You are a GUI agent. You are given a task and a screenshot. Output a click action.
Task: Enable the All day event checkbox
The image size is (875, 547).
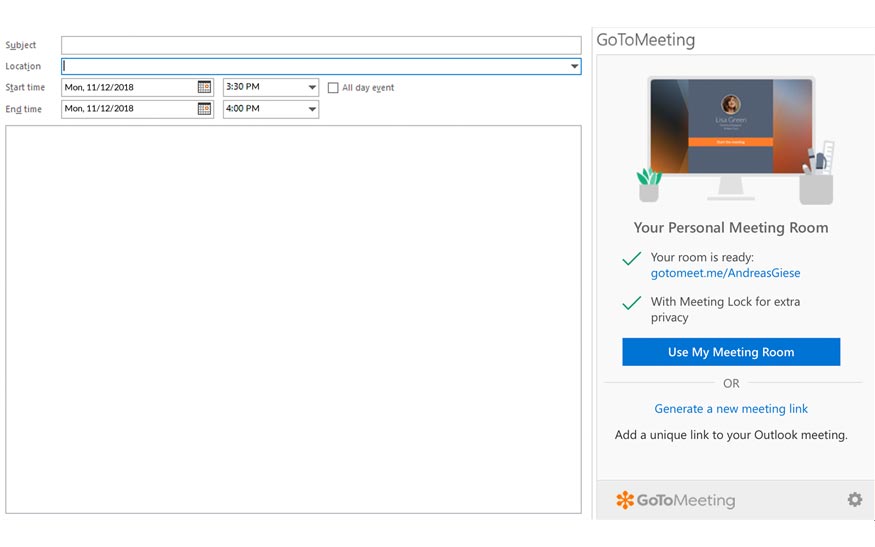pos(333,88)
